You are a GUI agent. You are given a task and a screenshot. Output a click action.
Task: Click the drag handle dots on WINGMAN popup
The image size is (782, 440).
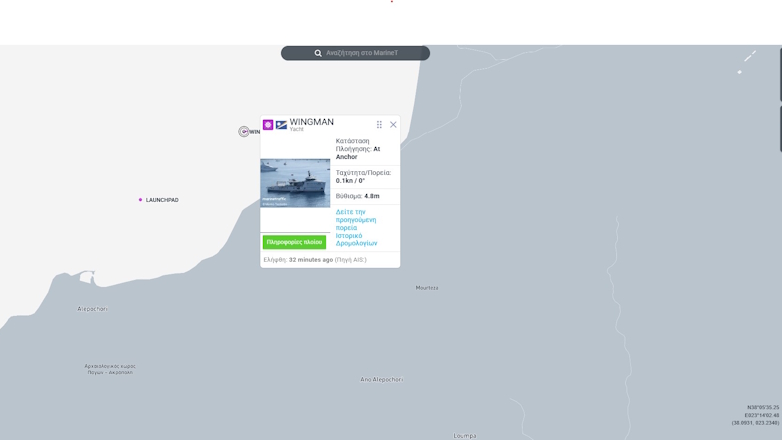point(379,125)
